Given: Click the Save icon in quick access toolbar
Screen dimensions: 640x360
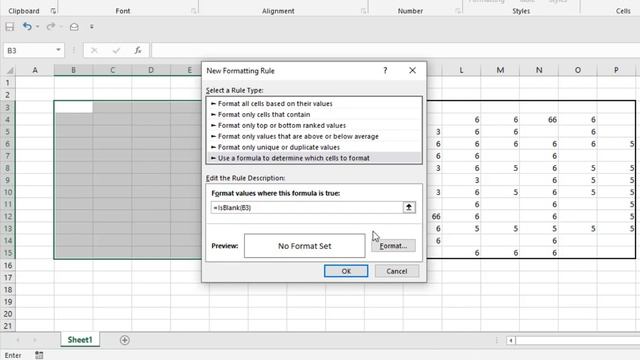Looking at the screenshot, I should [x=10, y=27].
